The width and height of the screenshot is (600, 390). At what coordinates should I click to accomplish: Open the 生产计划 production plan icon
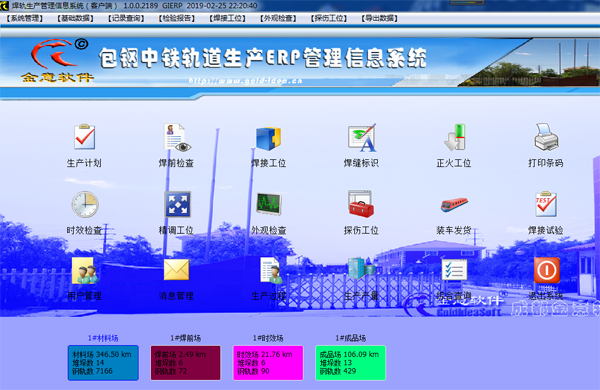[85, 137]
